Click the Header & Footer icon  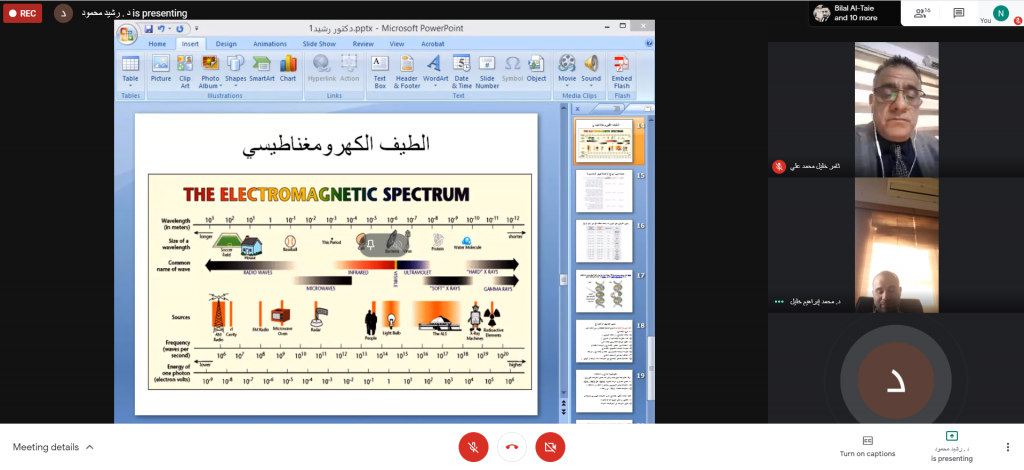(407, 68)
